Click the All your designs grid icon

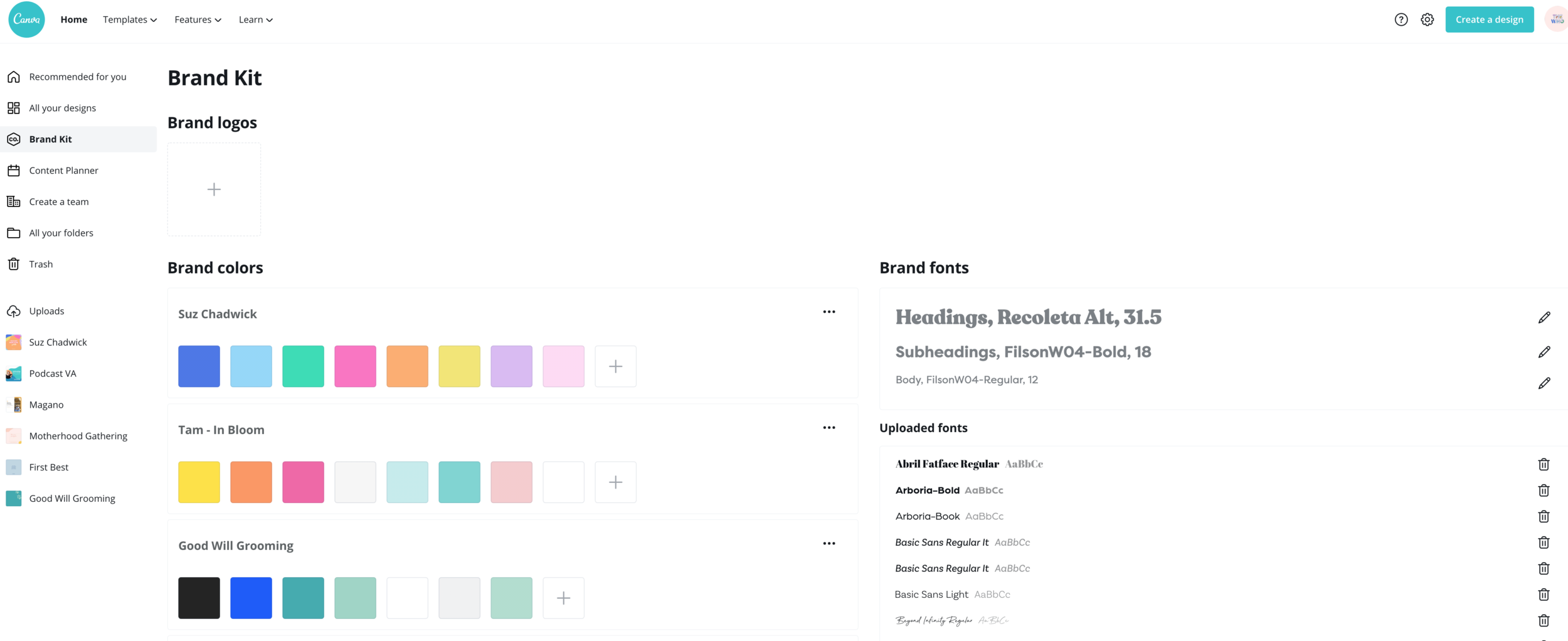tap(14, 108)
